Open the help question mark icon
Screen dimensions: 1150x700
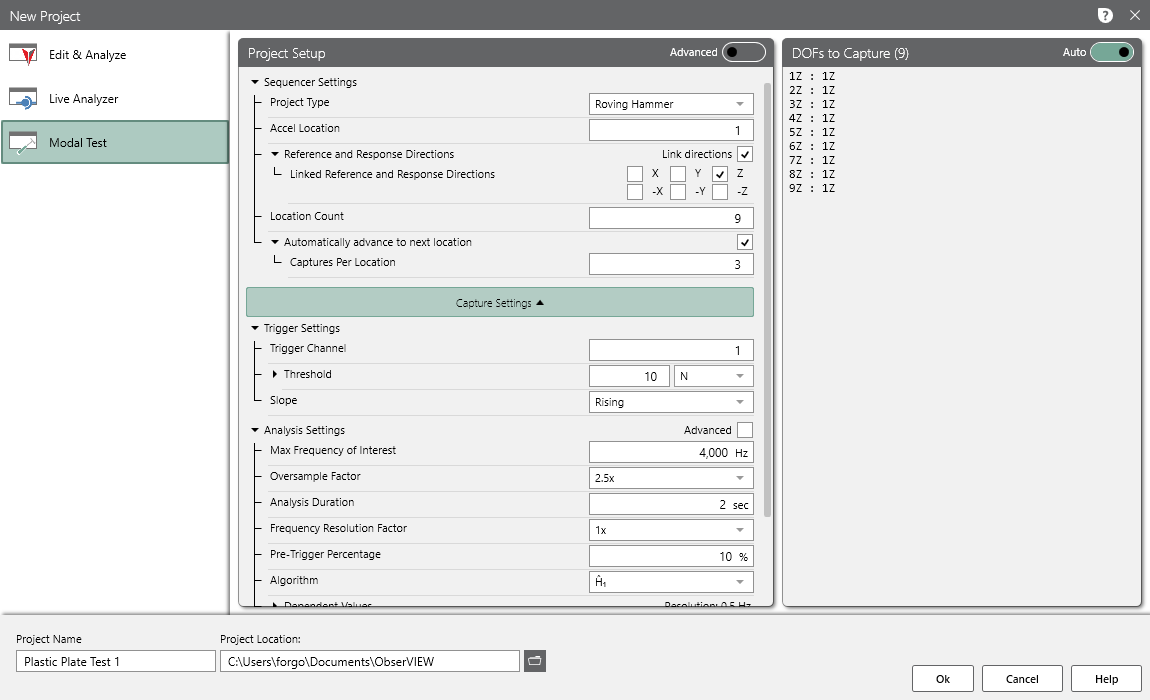tap(1105, 15)
